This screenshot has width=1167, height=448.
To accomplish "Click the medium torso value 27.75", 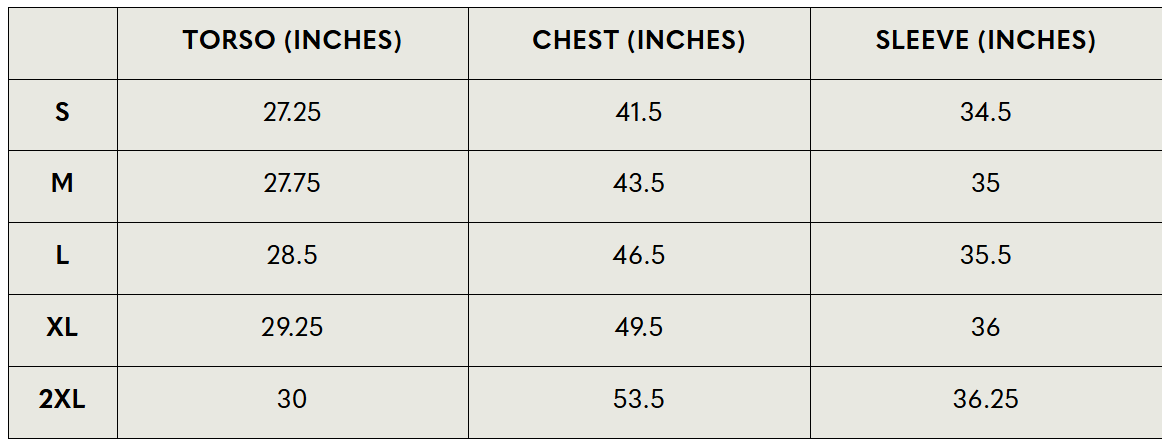I will 292,184.
